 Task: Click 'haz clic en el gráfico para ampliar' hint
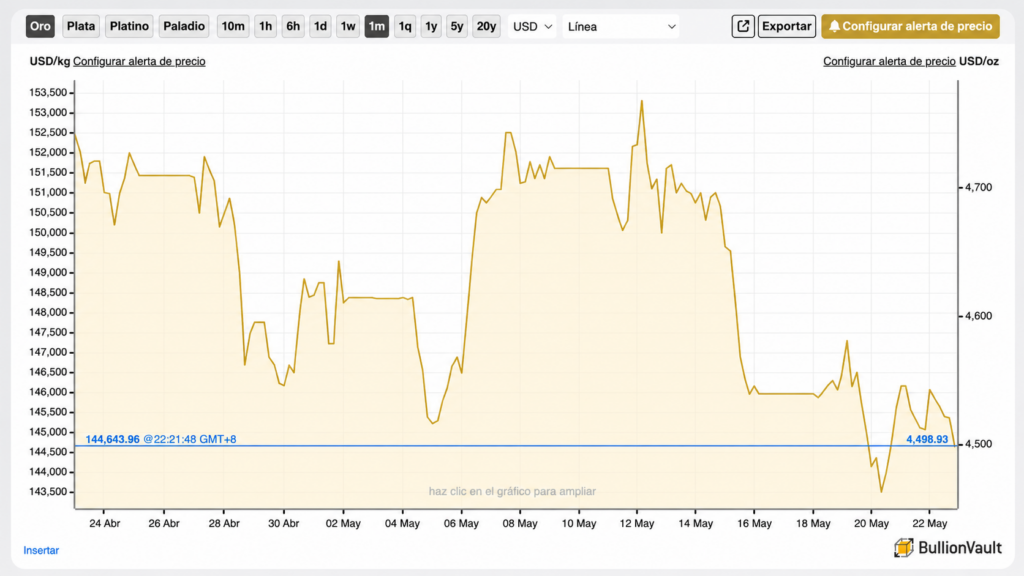pos(512,491)
